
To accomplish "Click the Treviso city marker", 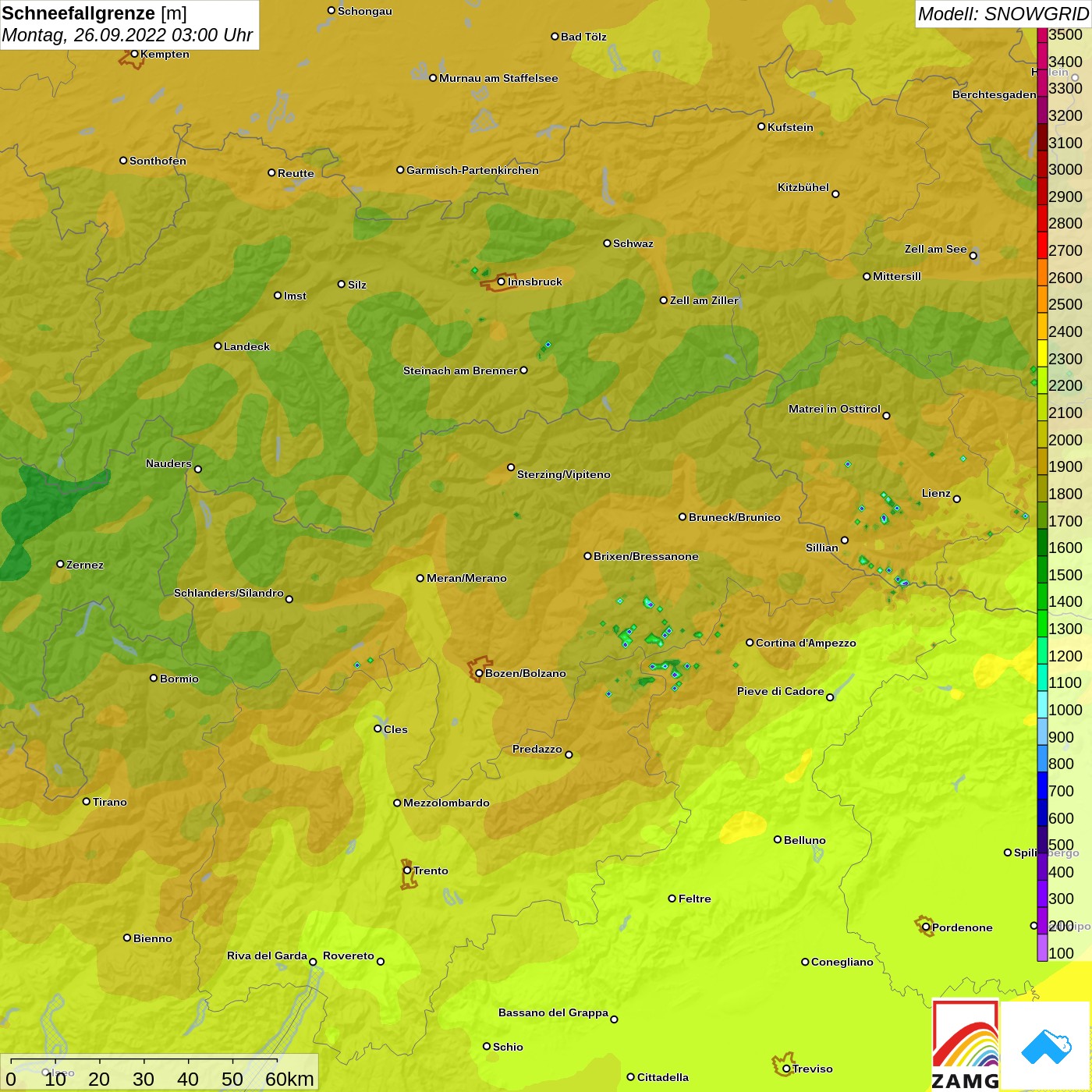I will click(786, 1069).
